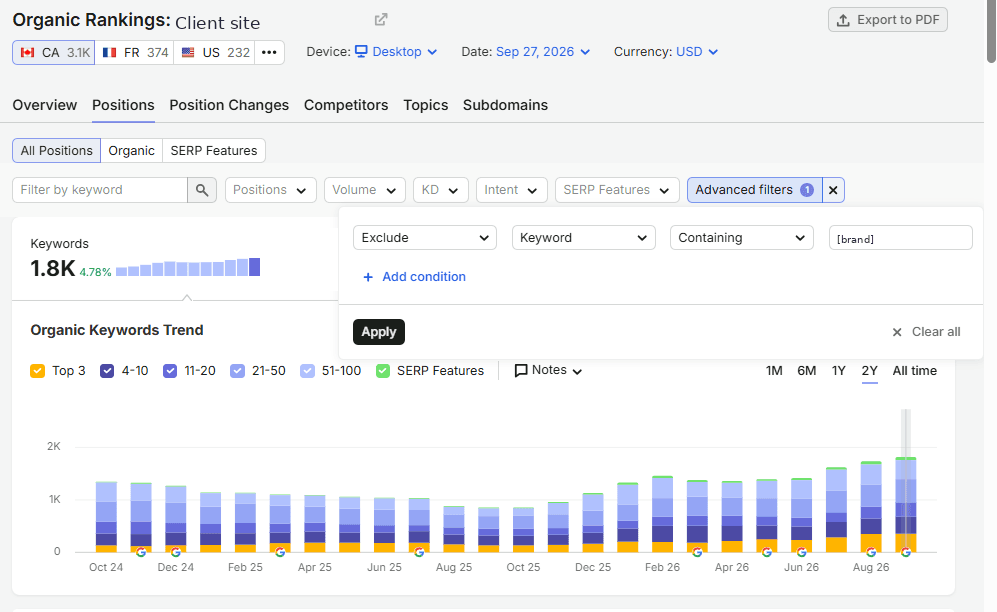Click the Google update marker under Jun 26
The height and width of the screenshot is (612, 997).
[x=802, y=552]
